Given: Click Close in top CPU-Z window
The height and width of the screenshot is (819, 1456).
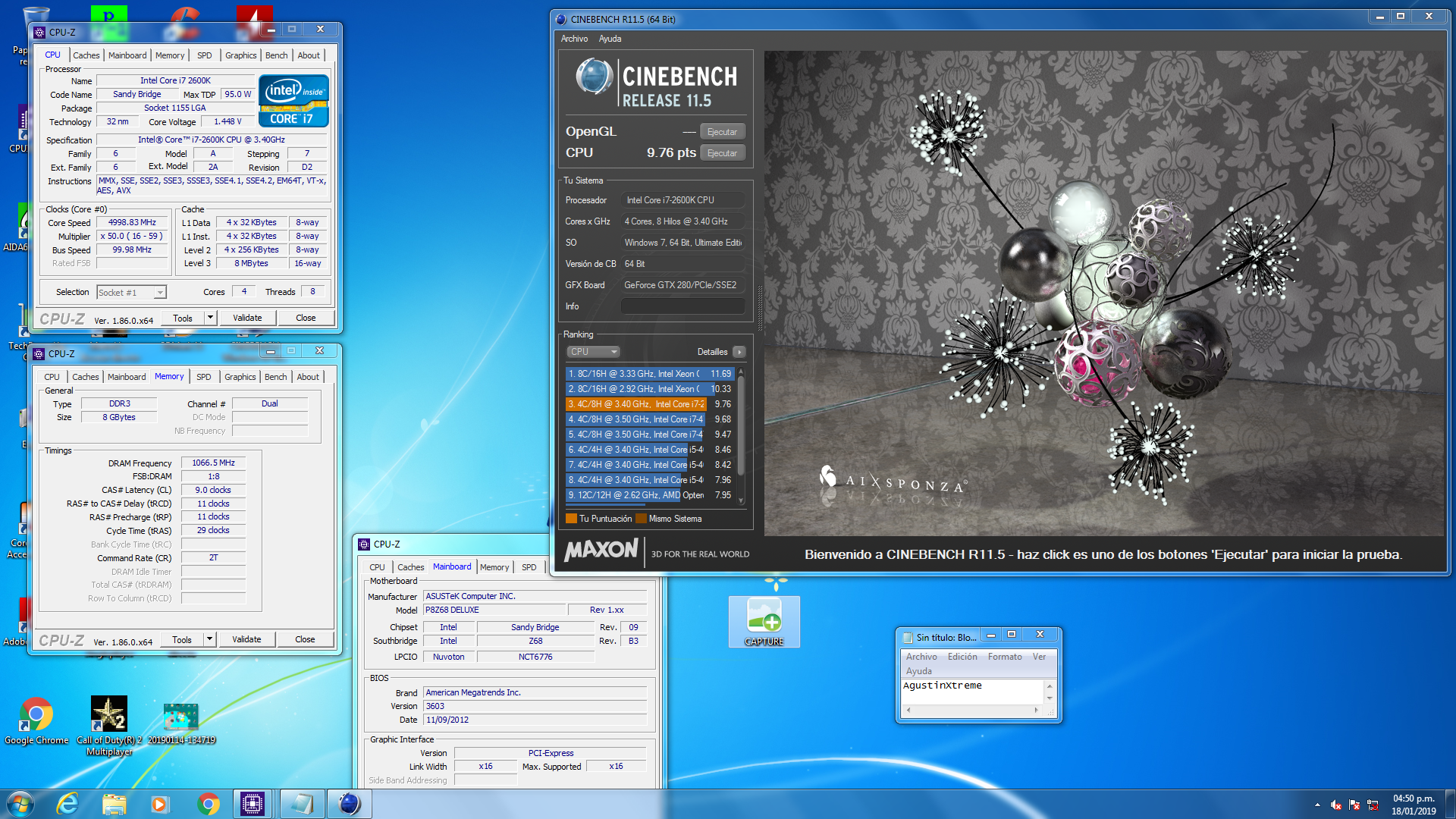Looking at the screenshot, I should click(x=306, y=318).
